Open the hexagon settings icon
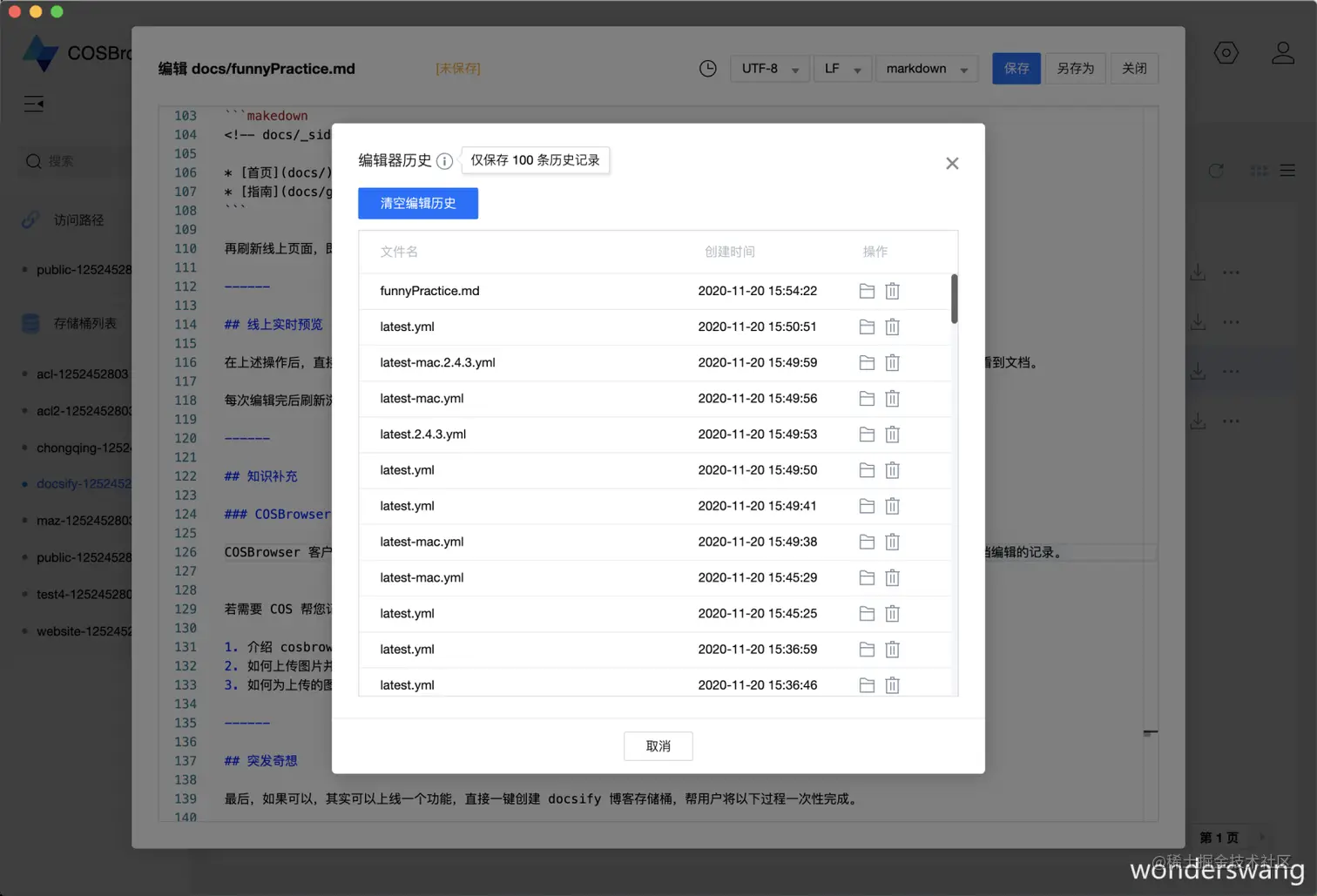1317x896 pixels. coord(1226,53)
